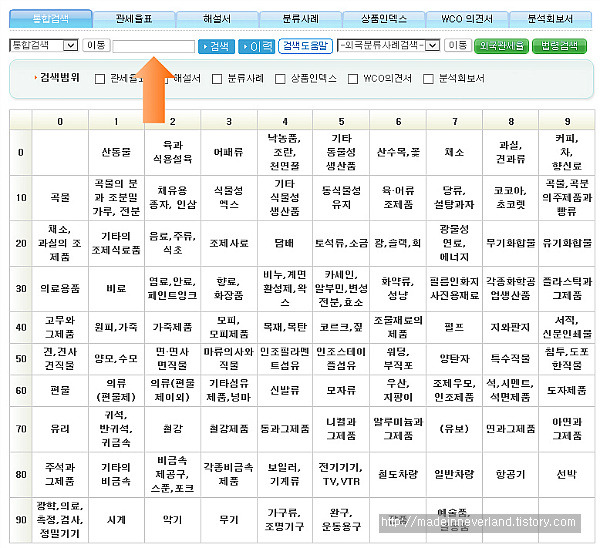Expand the 통합검색 search type dropdown
Viewport: 600px width, 548px height.
coord(44,46)
